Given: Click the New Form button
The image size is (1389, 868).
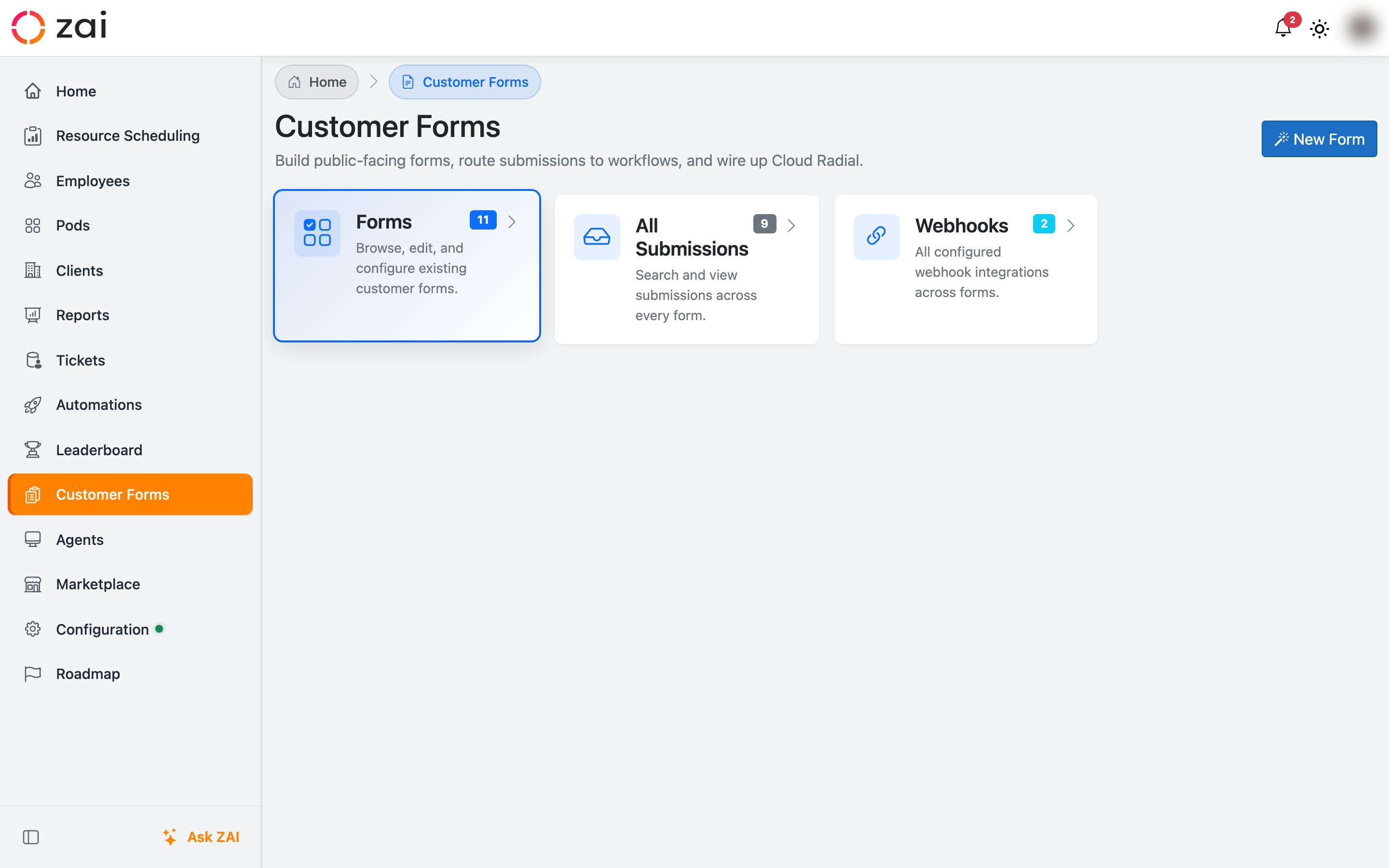Looking at the screenshot, I should pos(1319,139).
